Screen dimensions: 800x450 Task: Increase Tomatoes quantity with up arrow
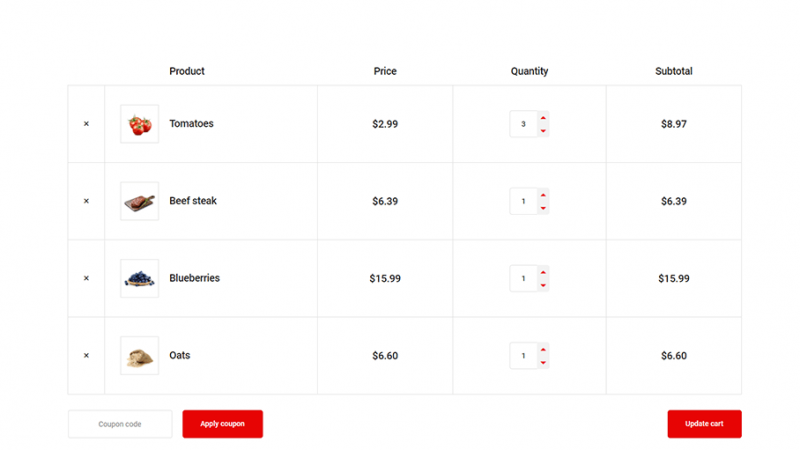(543, 118)
